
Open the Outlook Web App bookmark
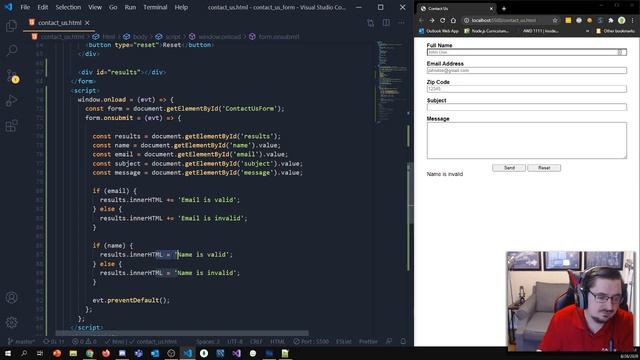[439, 31]
